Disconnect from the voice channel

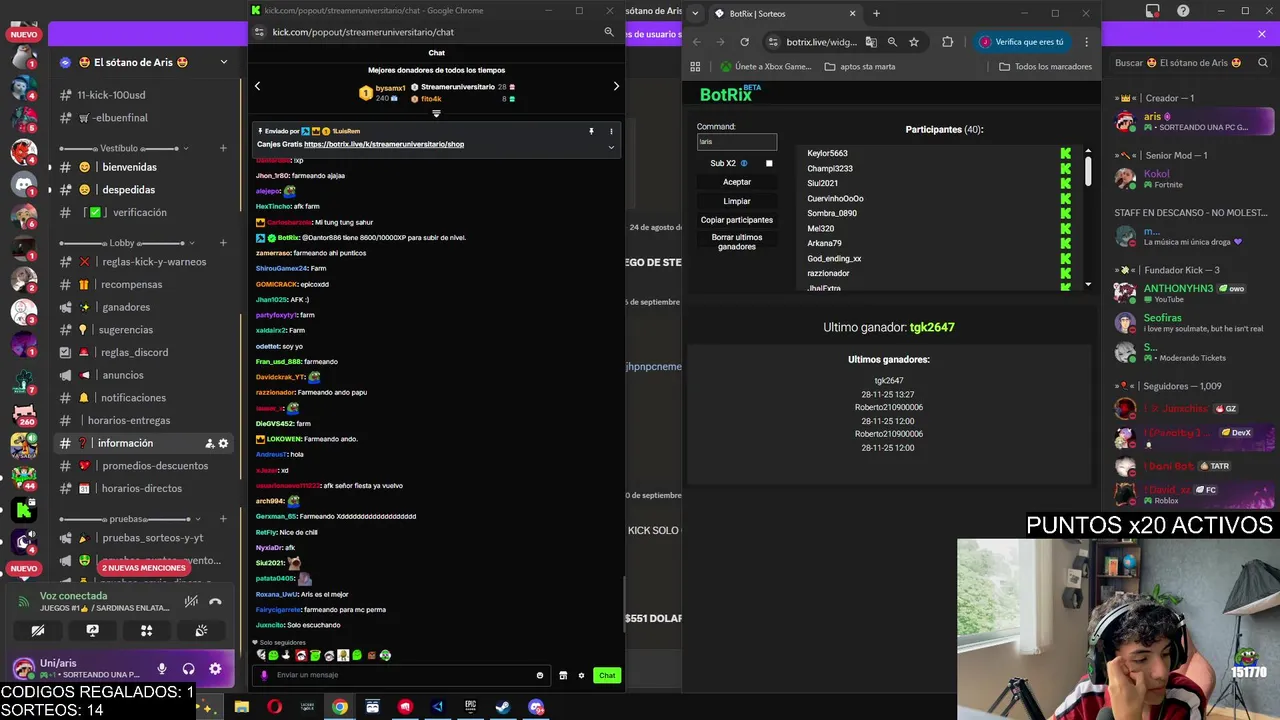click(x=215, y=601)
